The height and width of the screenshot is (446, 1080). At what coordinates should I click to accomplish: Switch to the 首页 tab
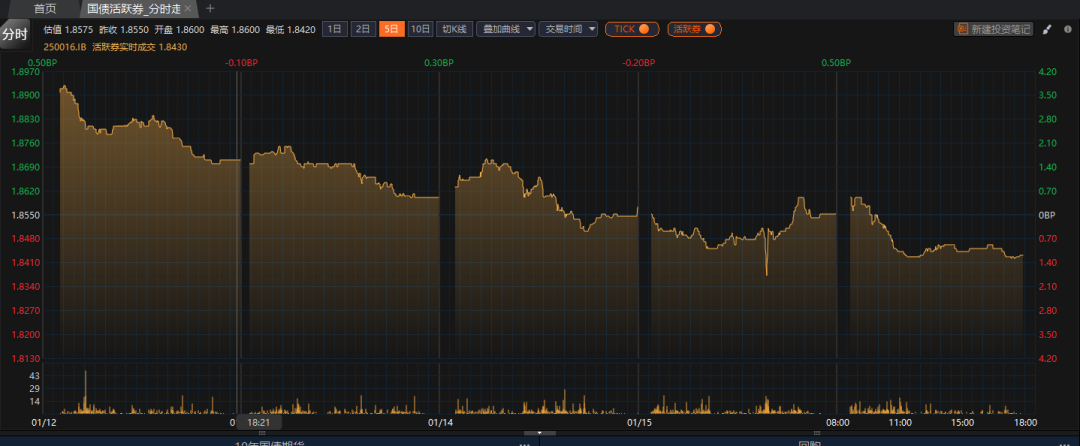pos(45,8)
